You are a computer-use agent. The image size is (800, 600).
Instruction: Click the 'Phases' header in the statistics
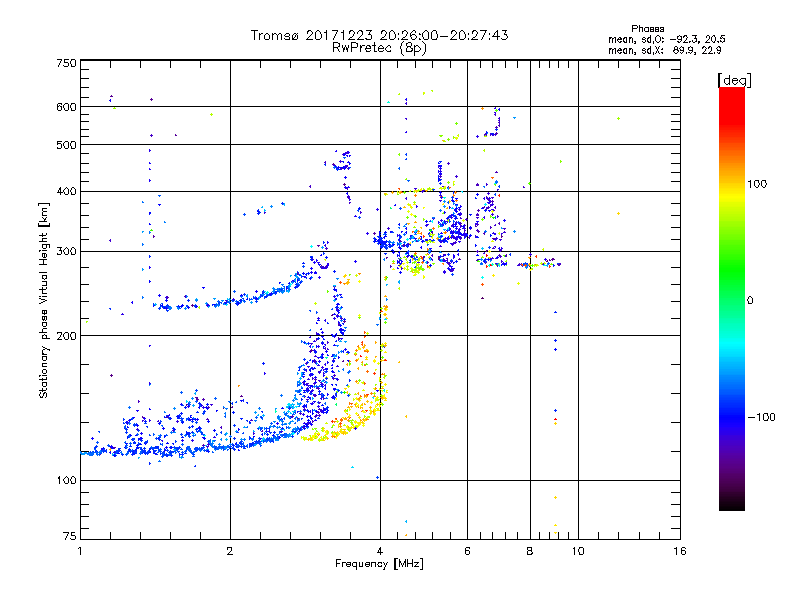click(647, 29)
